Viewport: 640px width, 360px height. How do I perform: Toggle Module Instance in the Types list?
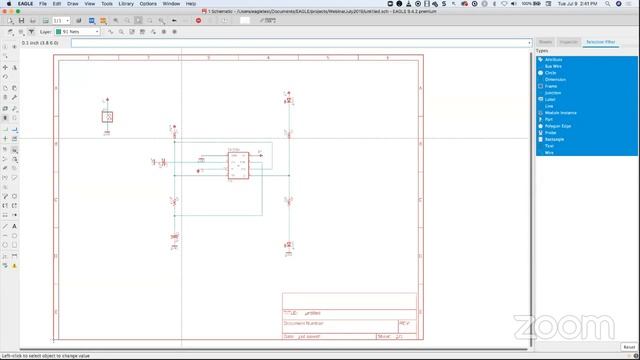[587, 113]
